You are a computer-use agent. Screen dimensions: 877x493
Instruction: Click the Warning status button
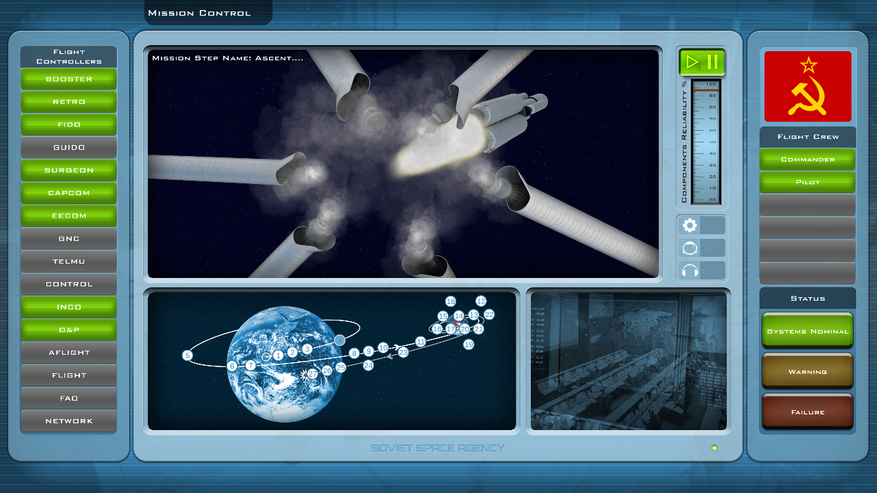pyautogui.click(x=807, y=371)
